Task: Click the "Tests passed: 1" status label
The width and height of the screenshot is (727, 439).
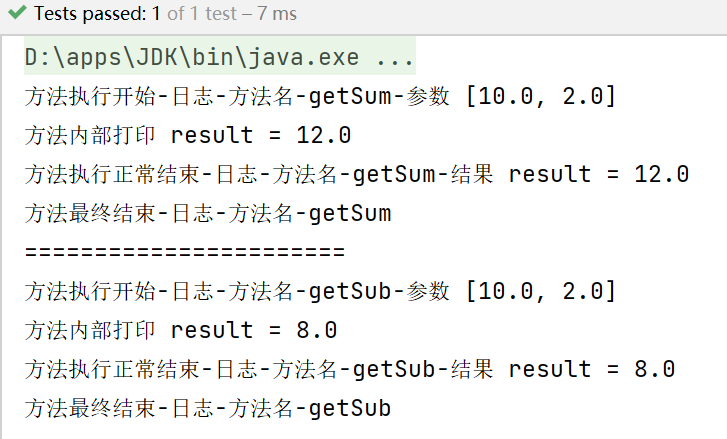Action: [x=85, y=16]
